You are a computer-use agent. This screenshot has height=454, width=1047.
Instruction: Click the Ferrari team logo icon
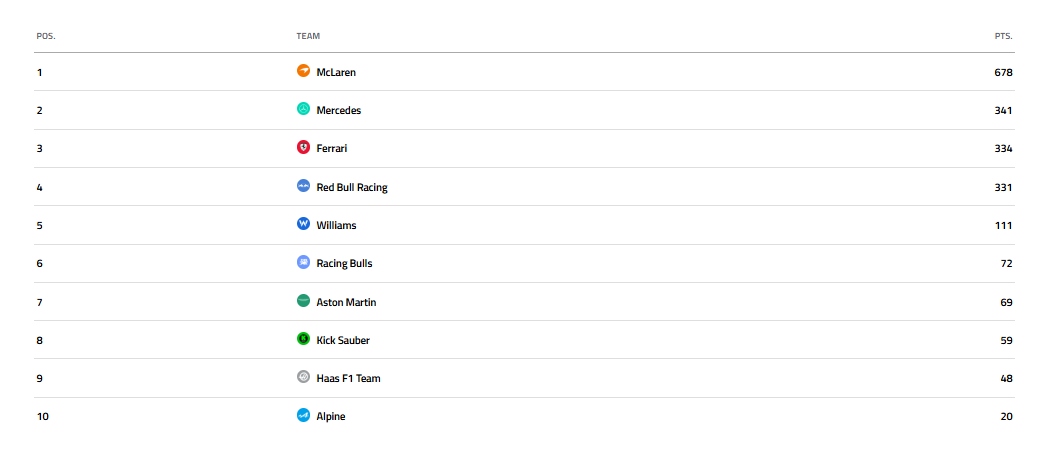[x=303, y=148]
